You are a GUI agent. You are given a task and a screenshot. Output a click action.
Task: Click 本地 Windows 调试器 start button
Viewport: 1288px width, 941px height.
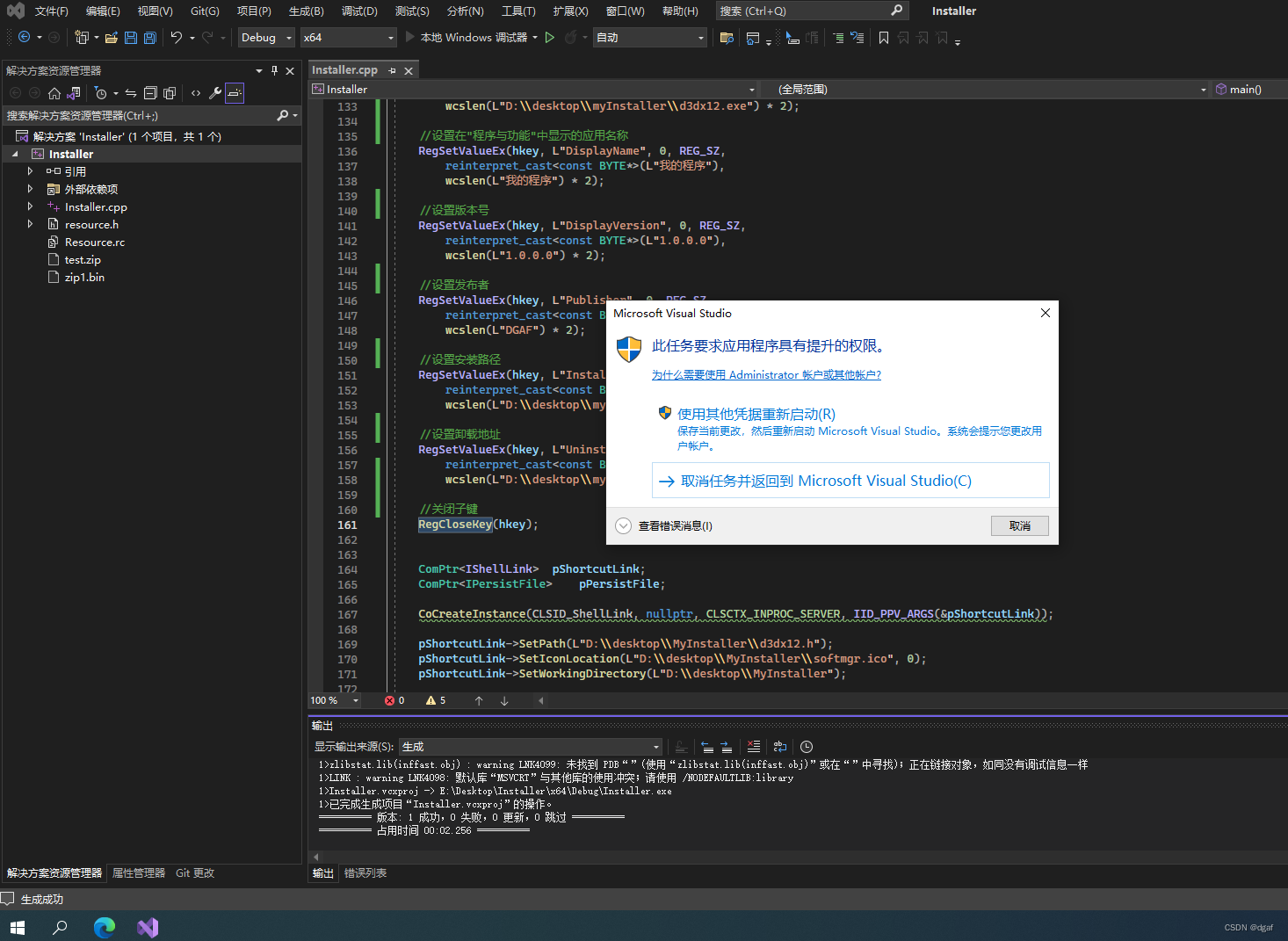[466, 37]
